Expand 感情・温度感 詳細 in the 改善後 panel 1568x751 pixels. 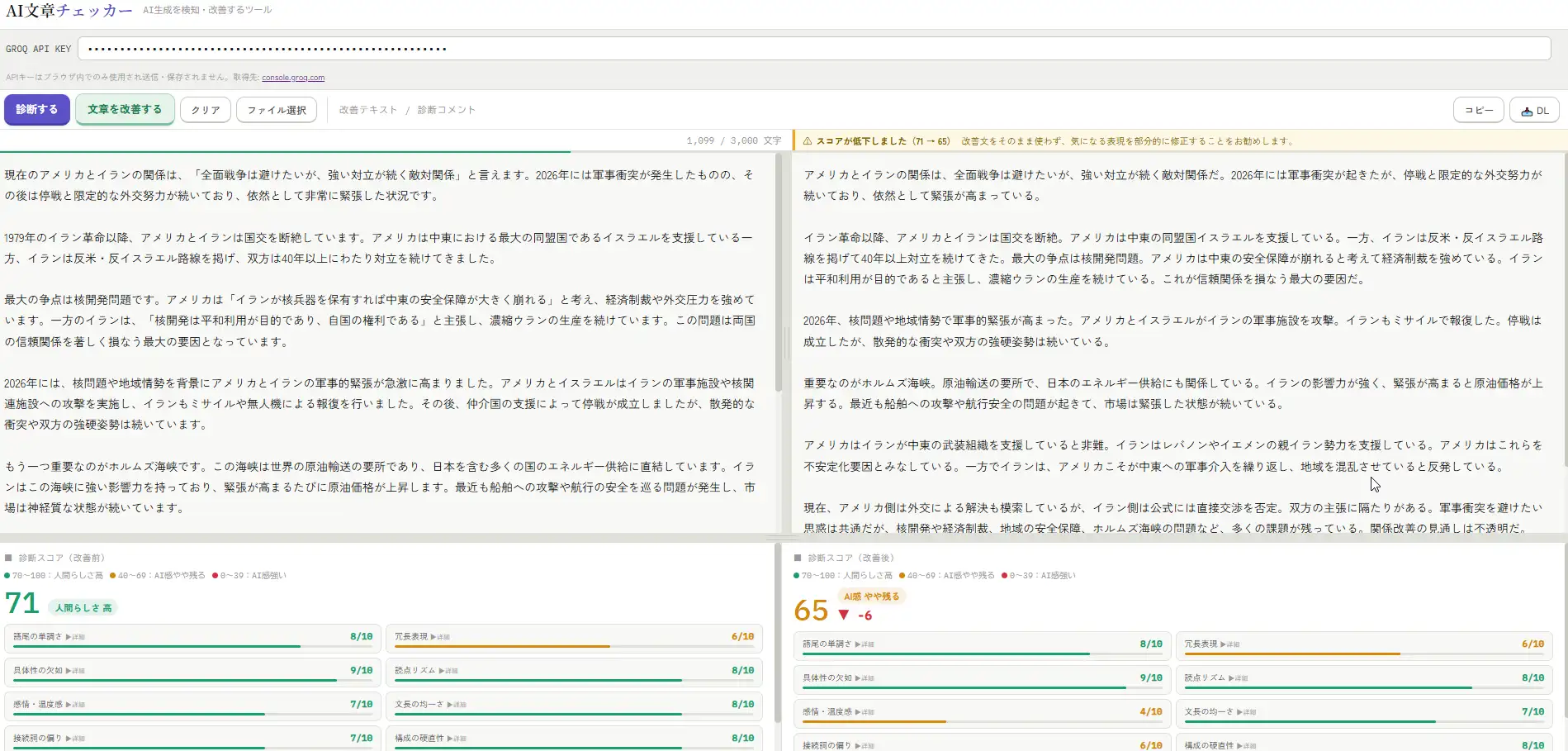pyautogui.click(x=865, y=712)
